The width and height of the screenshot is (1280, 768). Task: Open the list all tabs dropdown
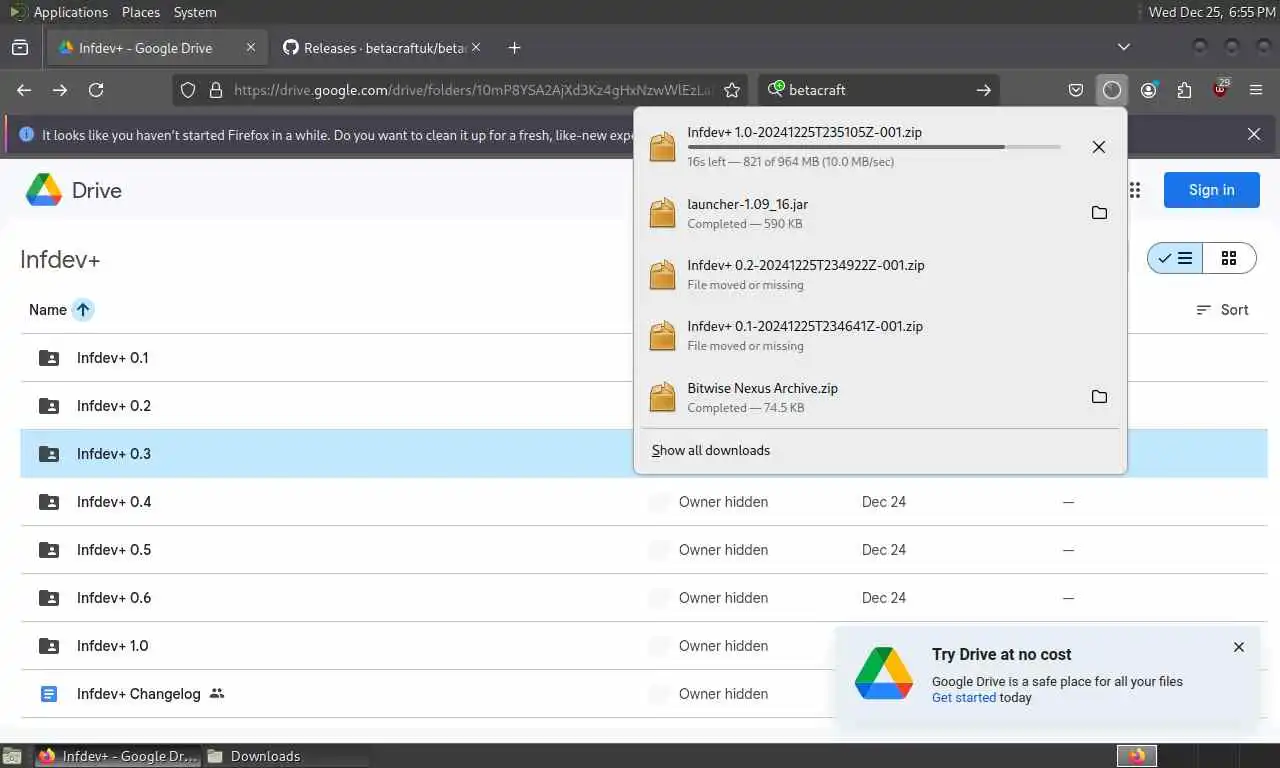(x=1124, y=47)
